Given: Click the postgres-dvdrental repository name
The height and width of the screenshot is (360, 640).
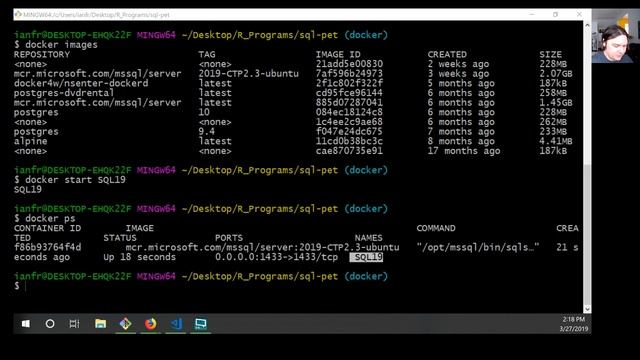Looking at the screenshot, I should [64, 93].
